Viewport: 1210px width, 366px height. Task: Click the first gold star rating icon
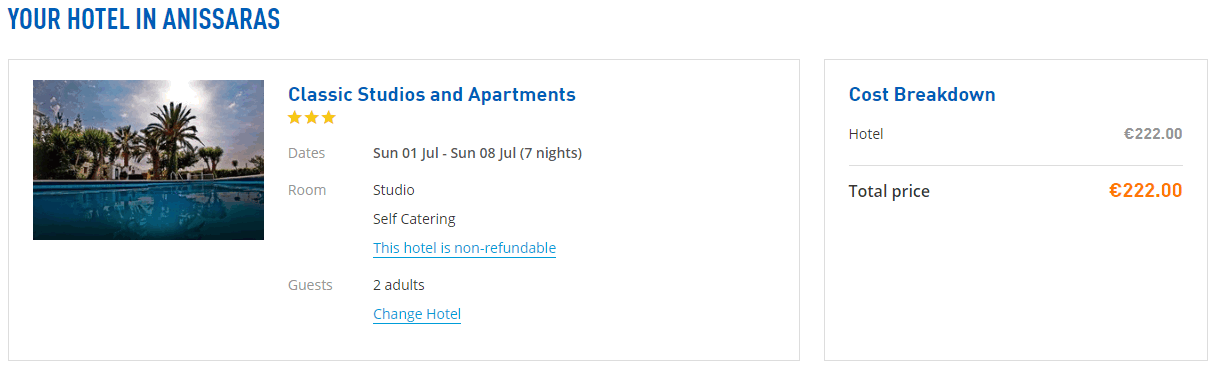295,118
